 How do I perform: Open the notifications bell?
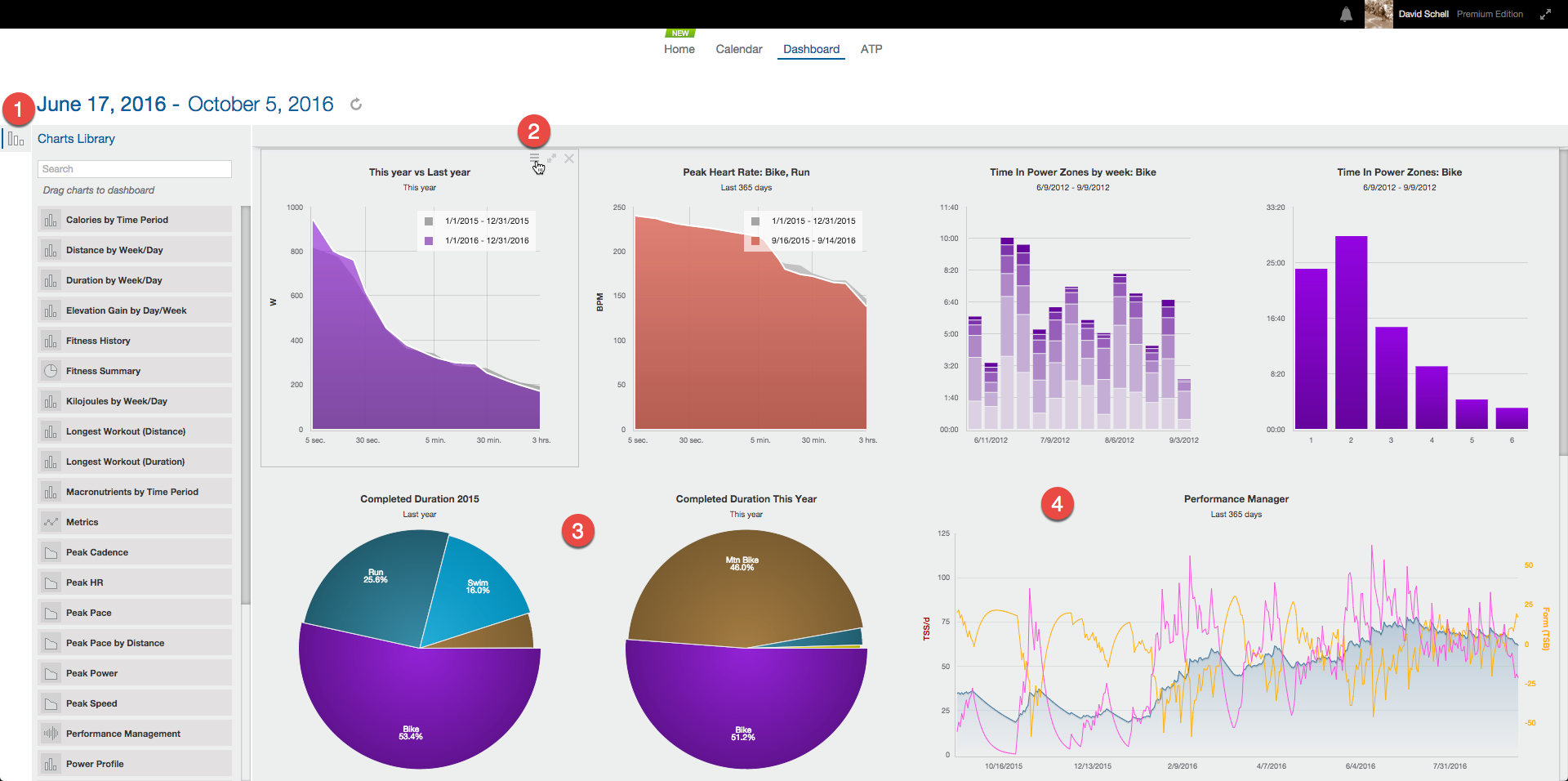tap(1346, 15)
